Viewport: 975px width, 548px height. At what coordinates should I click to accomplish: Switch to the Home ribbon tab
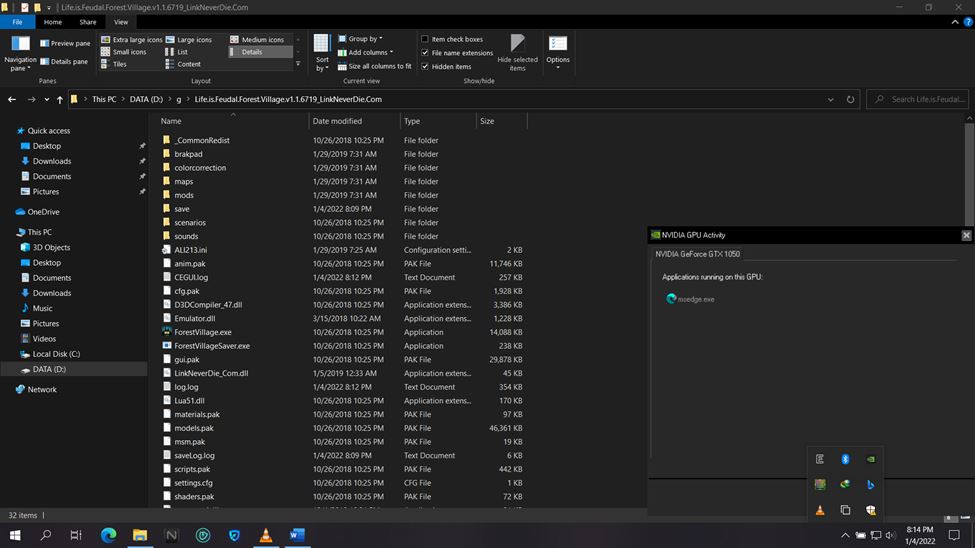click(x=52, y=21)
